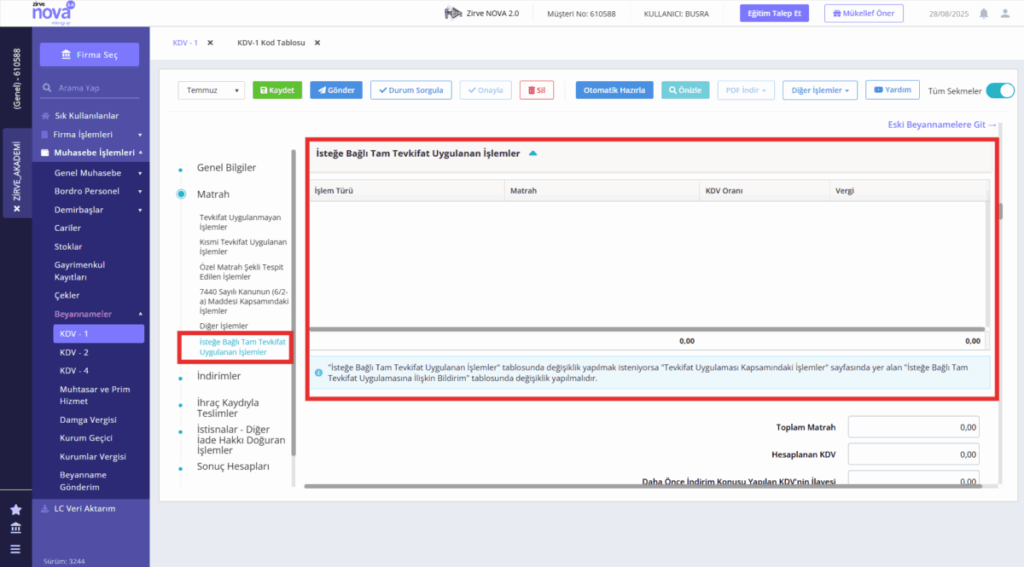Click the Toplam Matrah field
The height and width of the screenshot is (567, 1024).
pos(913,427)
